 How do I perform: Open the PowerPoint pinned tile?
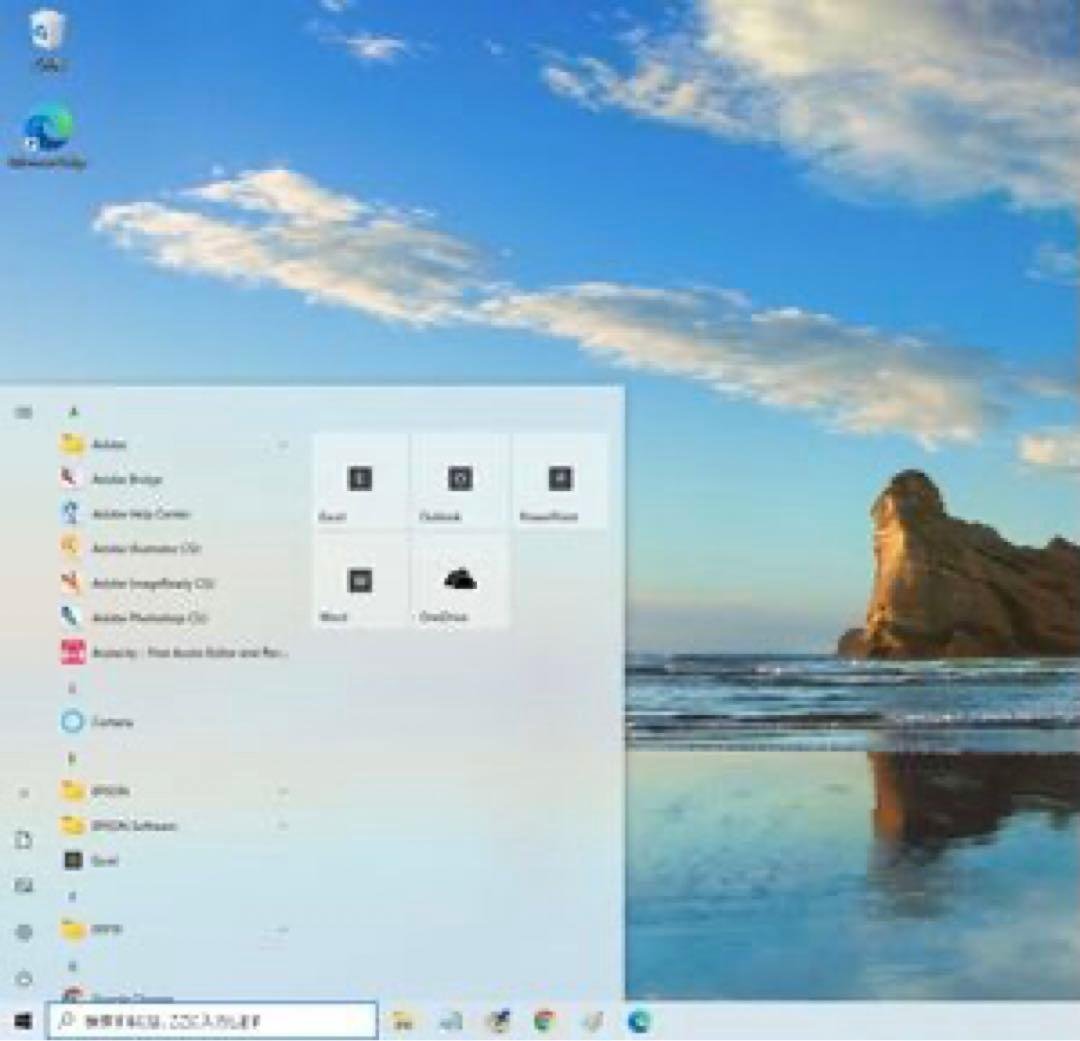tap(560, 481)
